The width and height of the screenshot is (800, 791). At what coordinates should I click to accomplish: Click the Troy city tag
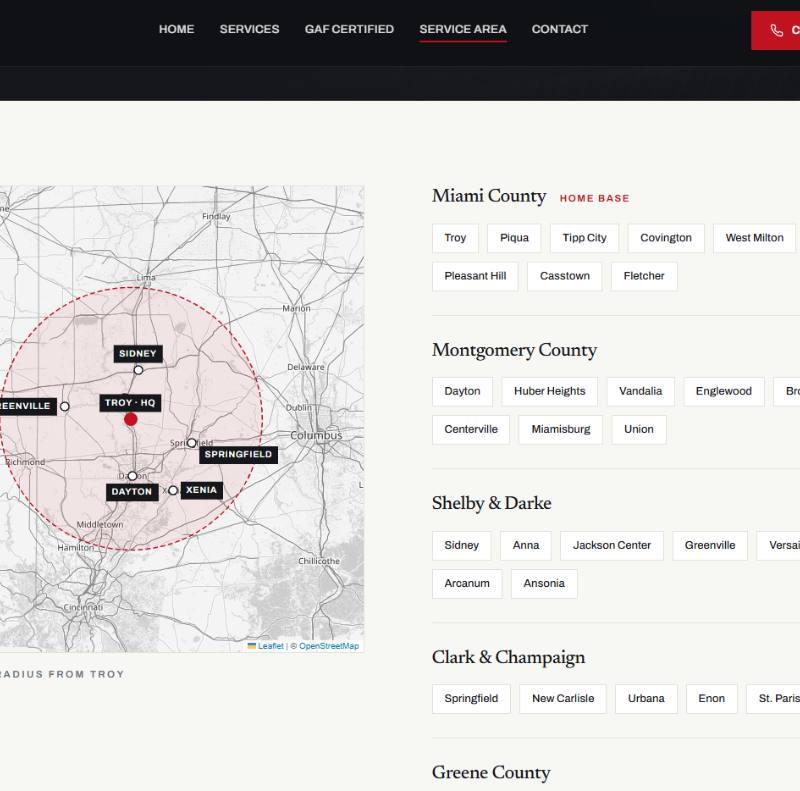(x=455, y=238)
